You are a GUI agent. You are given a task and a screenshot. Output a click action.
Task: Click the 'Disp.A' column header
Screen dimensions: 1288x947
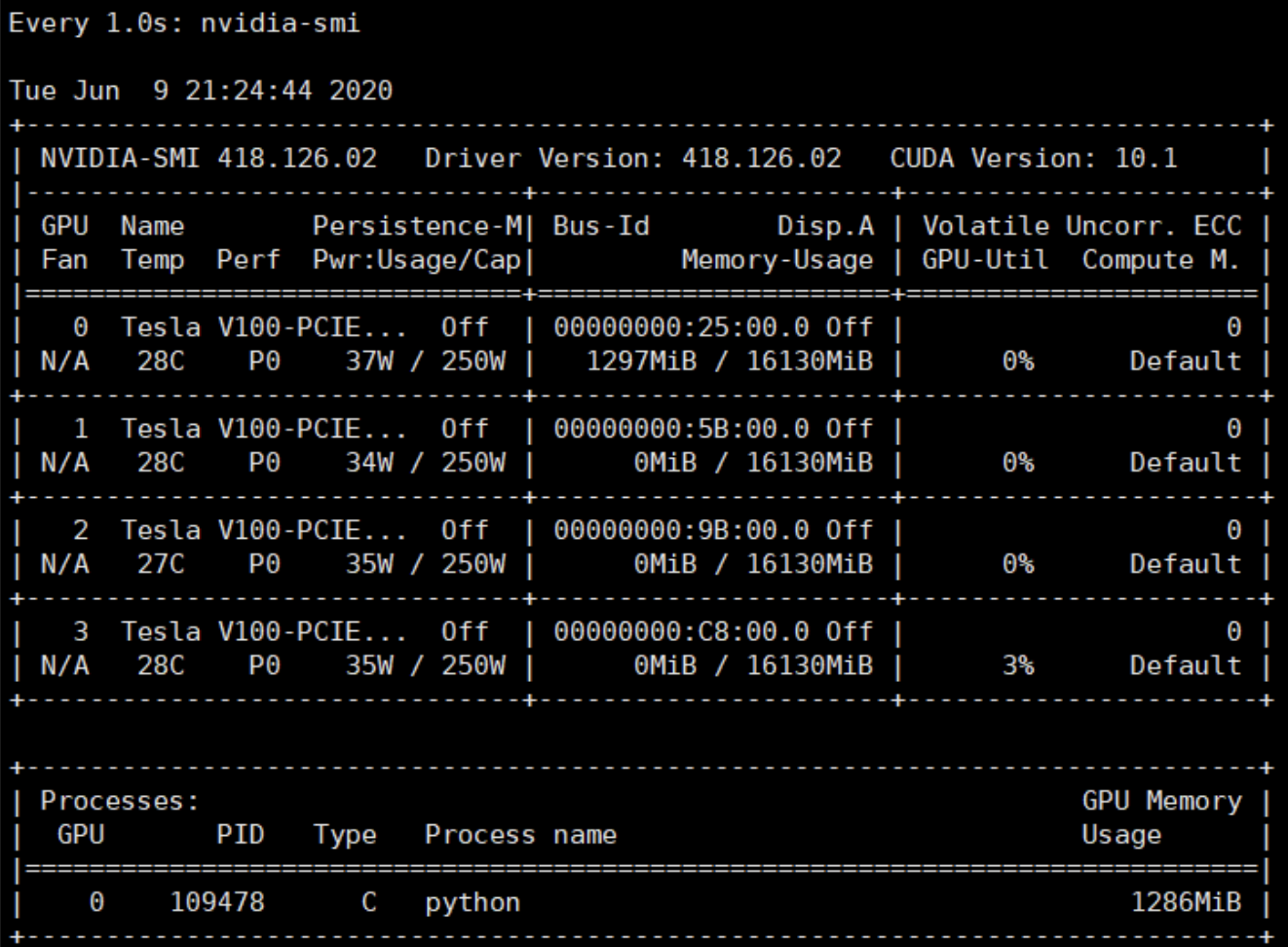click(x=826, y=226)
